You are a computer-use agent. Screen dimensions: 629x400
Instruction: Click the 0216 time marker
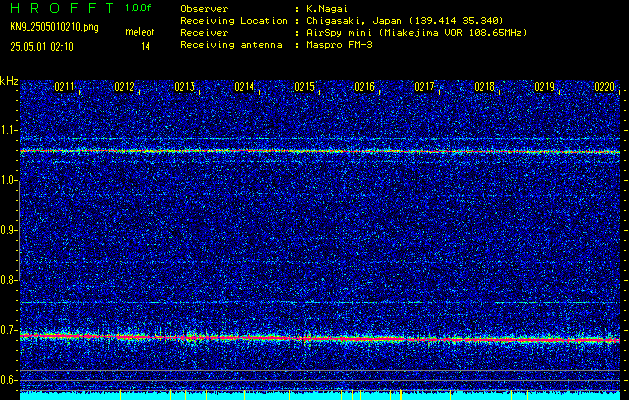364,87
